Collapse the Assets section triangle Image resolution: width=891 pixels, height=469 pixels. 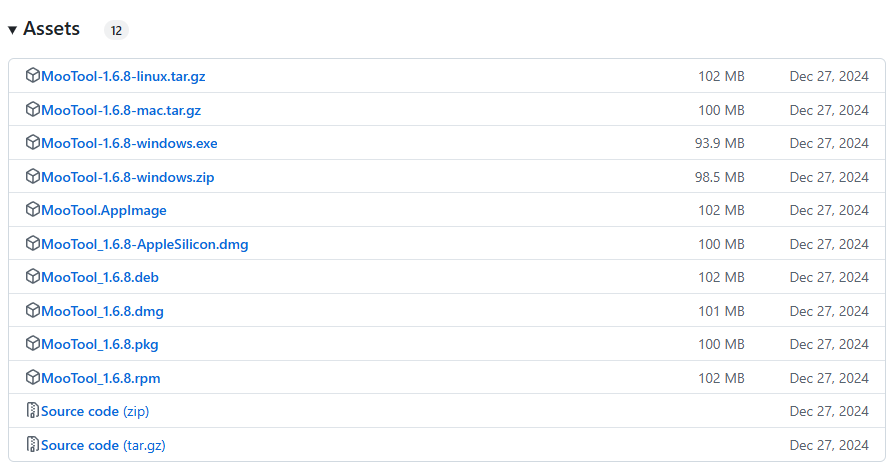point(12,30)
